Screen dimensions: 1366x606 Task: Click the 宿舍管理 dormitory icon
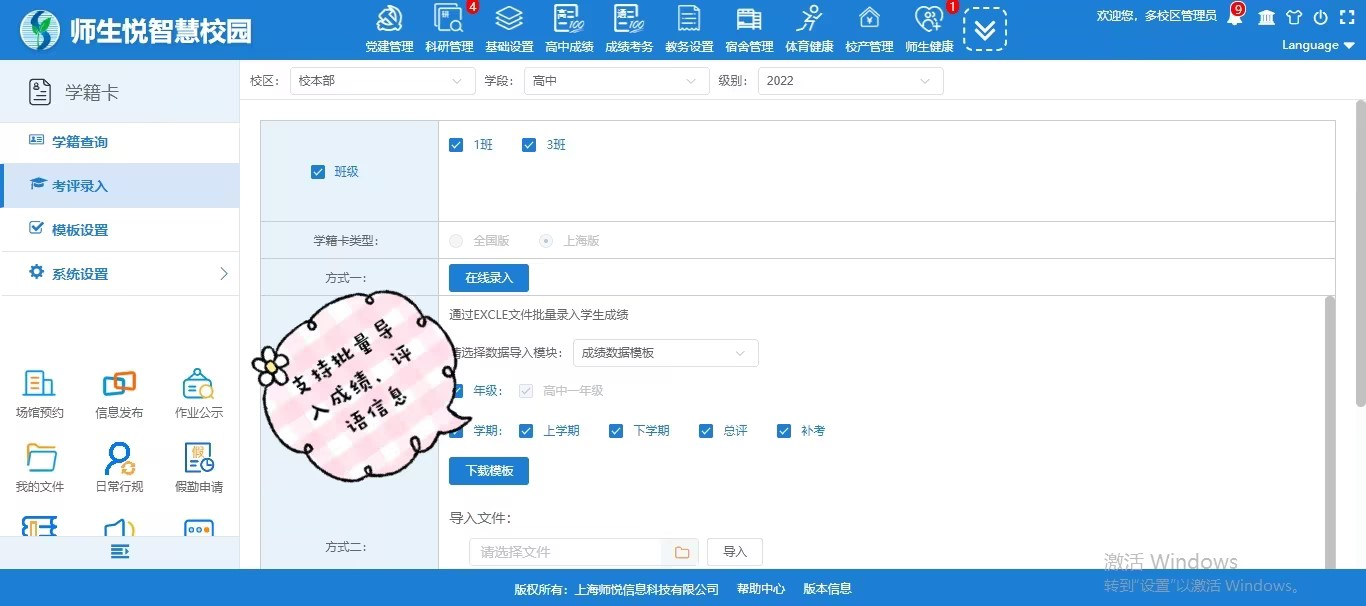749,20
